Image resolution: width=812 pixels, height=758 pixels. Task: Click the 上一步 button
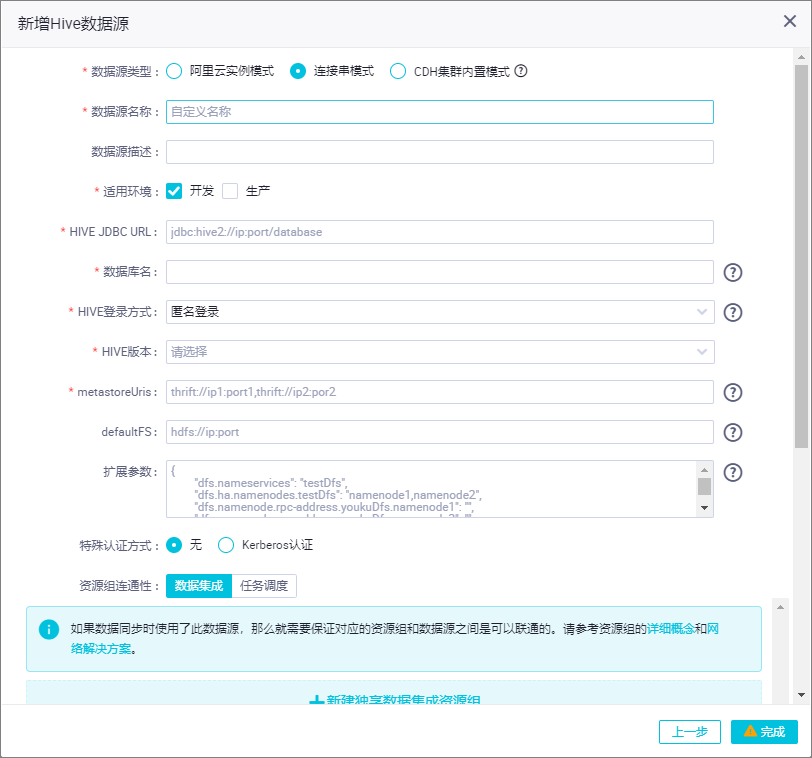[690, 732]
